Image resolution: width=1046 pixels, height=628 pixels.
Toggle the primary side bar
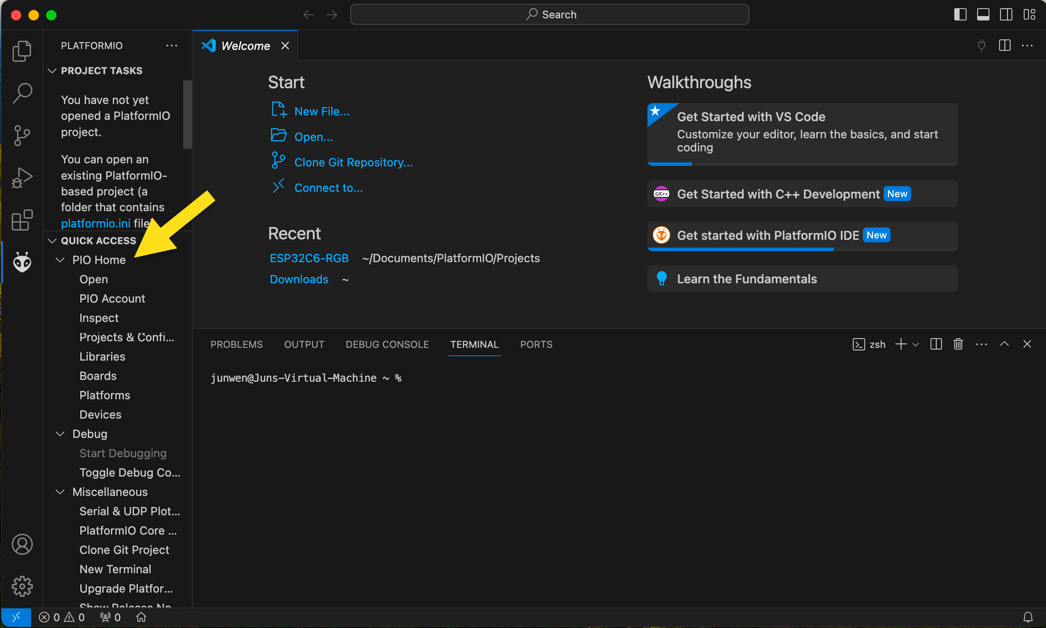960,15
